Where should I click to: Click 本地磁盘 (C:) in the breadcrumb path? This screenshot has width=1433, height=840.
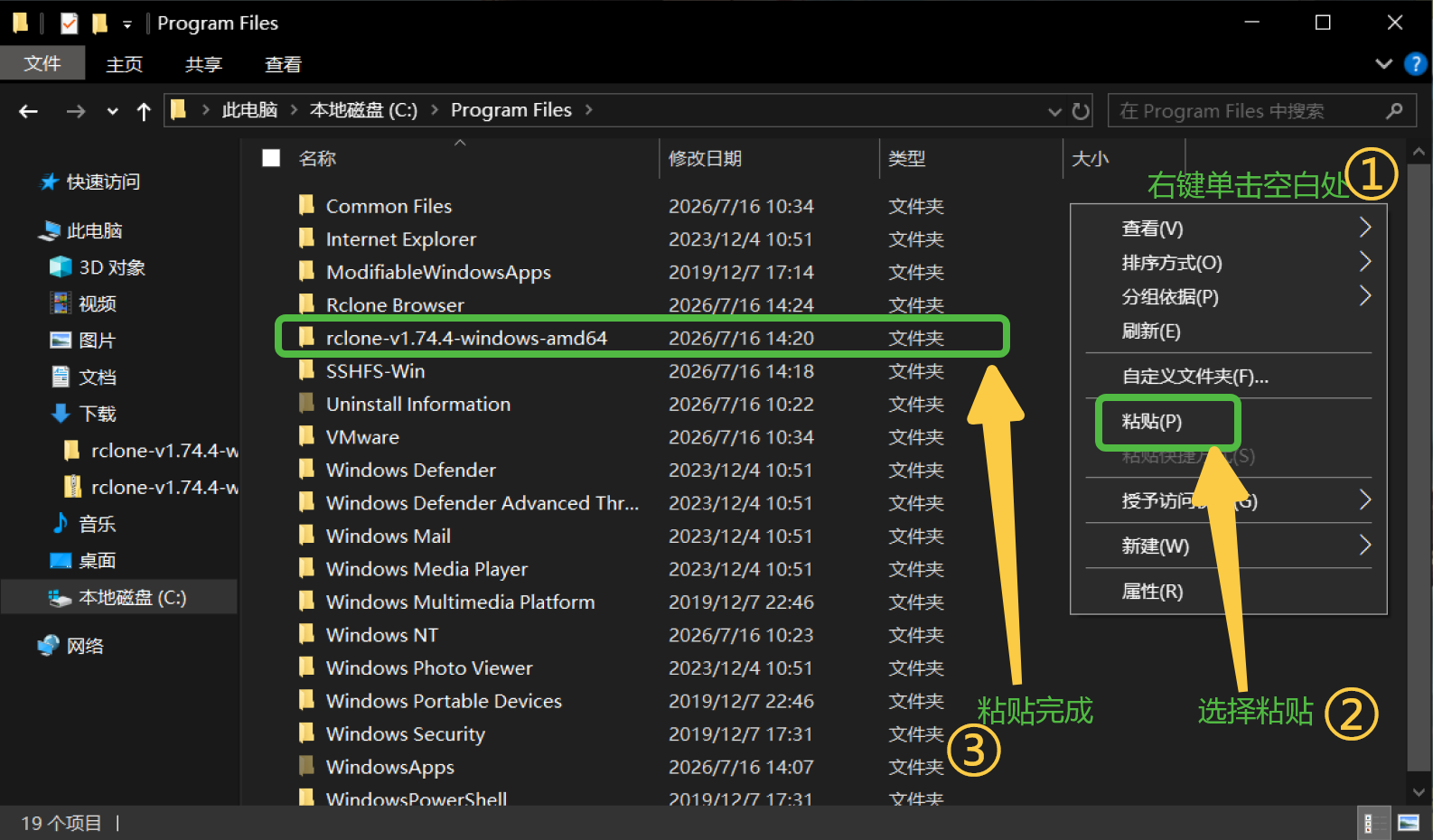pyautogui.click(x=363, y=110)
